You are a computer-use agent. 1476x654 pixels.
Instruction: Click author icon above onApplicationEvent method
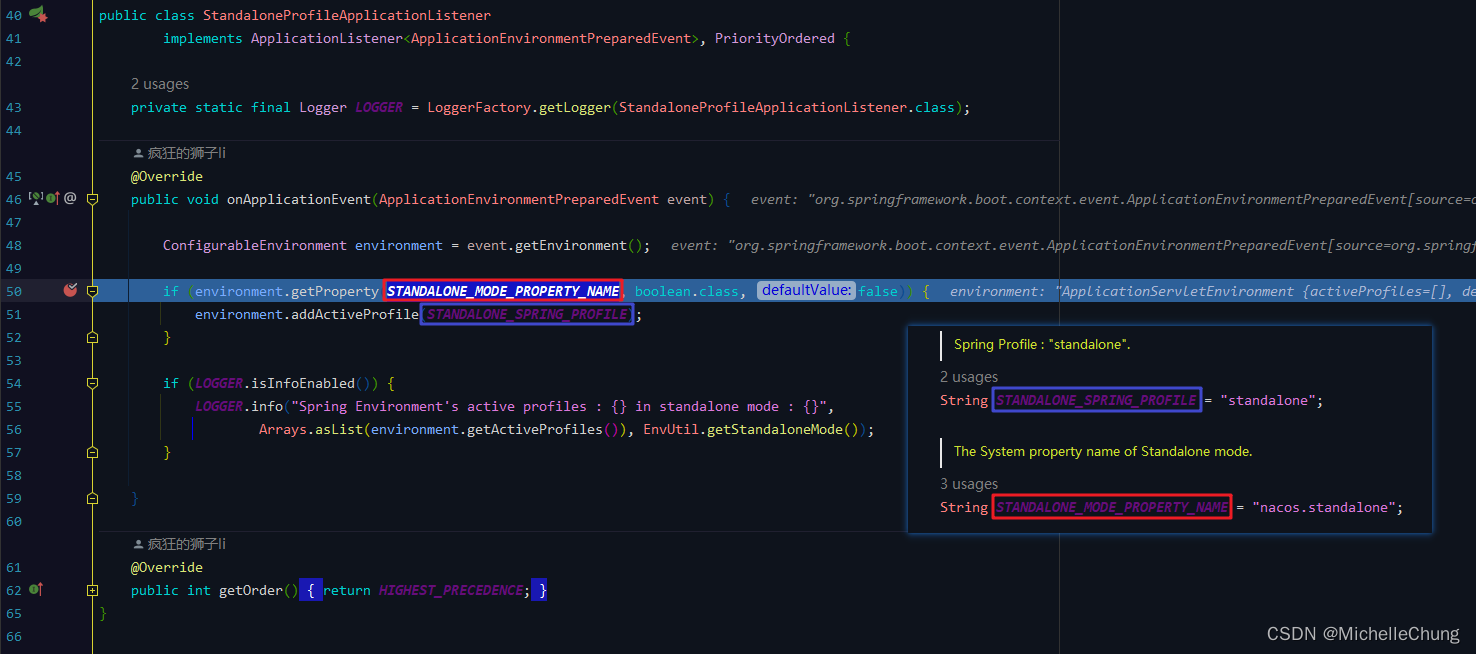(x=138, y=153)
